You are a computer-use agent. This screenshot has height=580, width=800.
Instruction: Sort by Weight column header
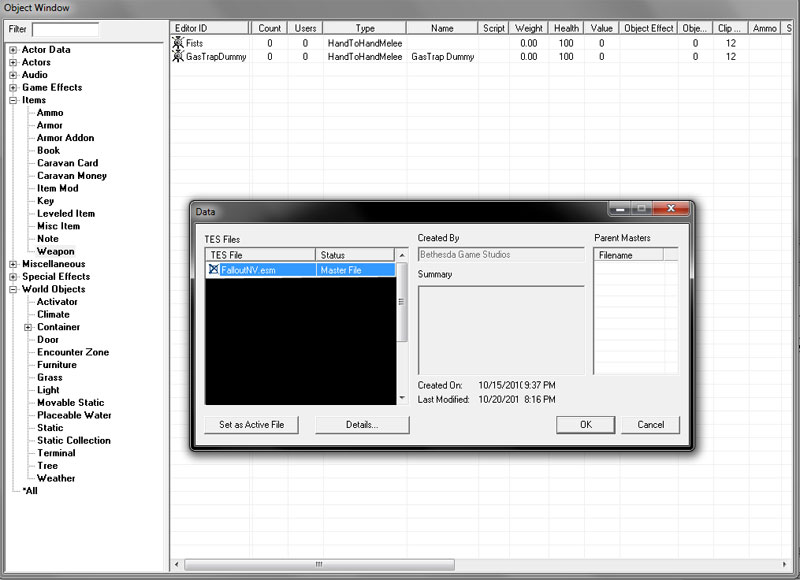click(529, 28)
